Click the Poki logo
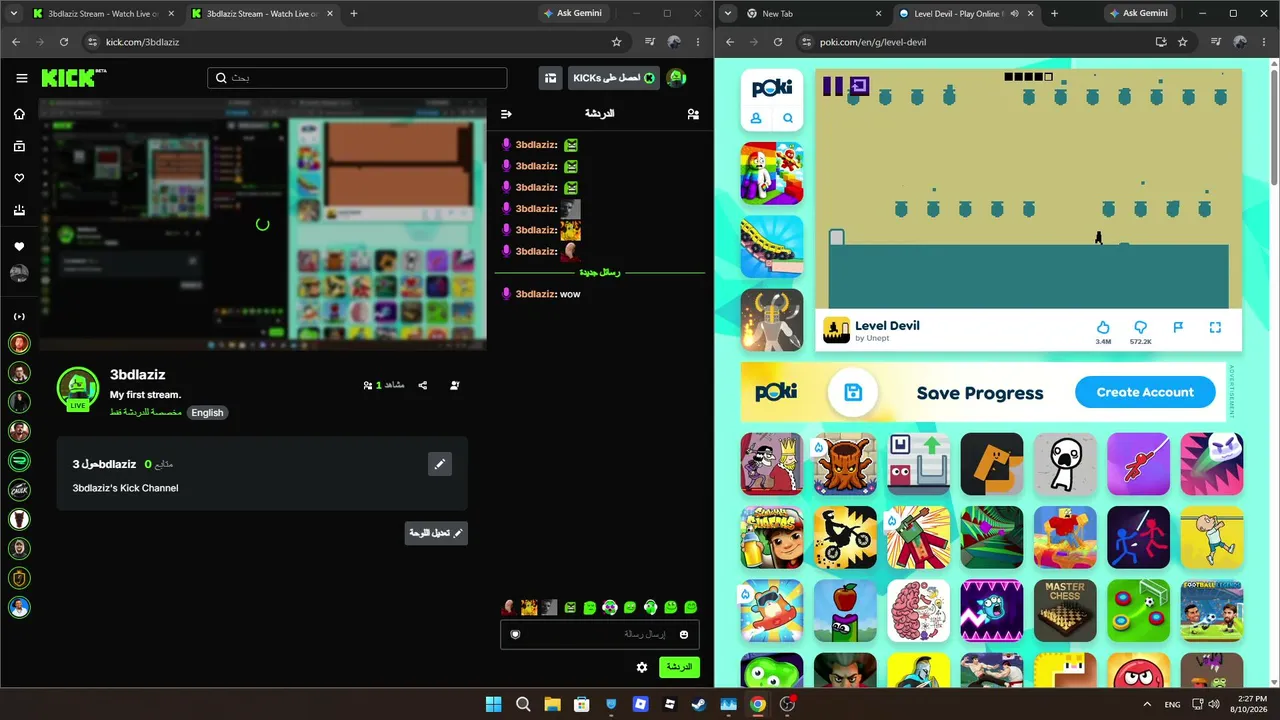This screenshot has width=1280, height=720. [772, 86]
